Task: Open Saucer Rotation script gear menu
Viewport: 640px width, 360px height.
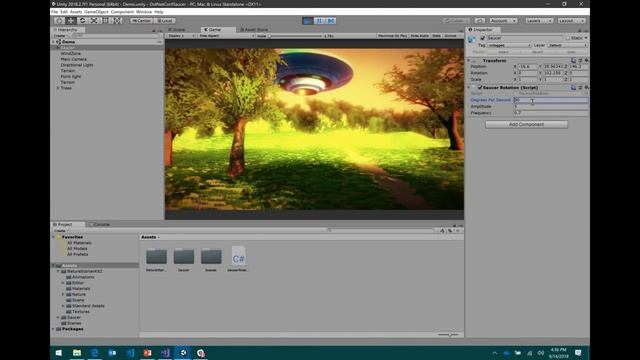Action: point(586,87)
